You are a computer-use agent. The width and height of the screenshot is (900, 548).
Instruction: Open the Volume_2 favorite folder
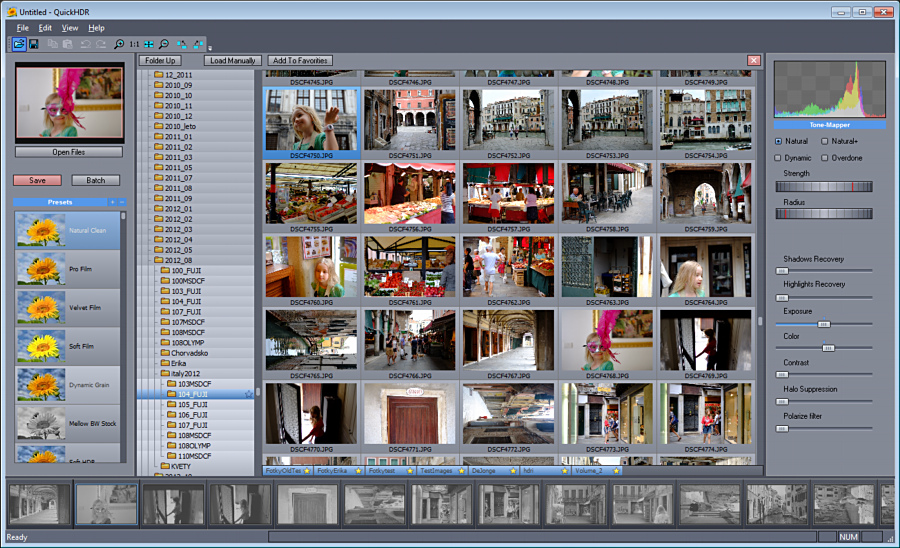tap(597, 471)
